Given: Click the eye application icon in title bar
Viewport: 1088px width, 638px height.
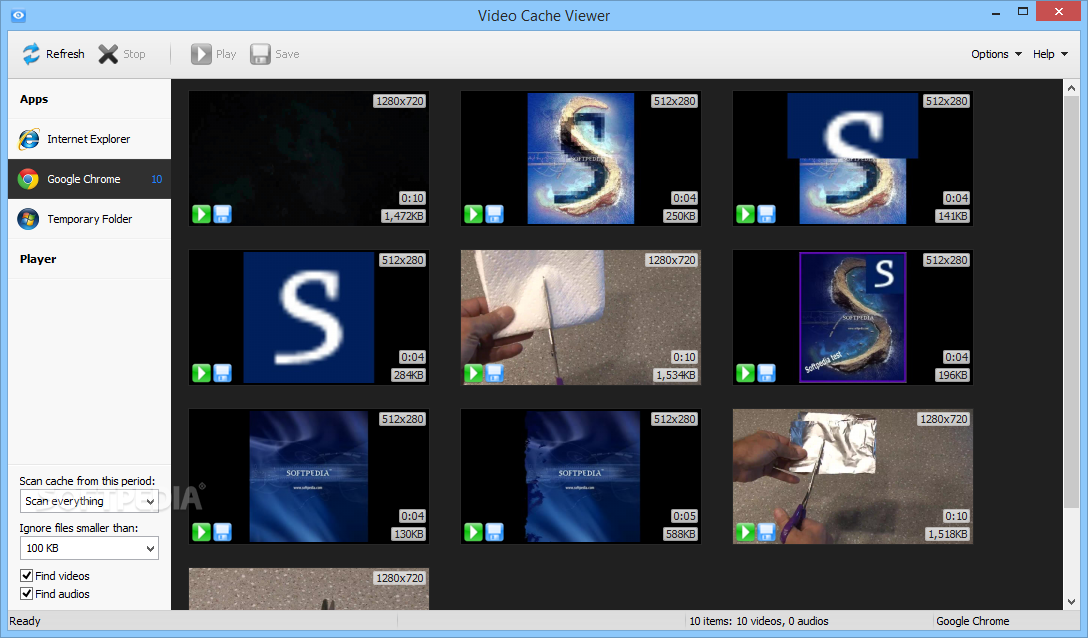Looking at the screenshot, I should (x=19, y=15).
